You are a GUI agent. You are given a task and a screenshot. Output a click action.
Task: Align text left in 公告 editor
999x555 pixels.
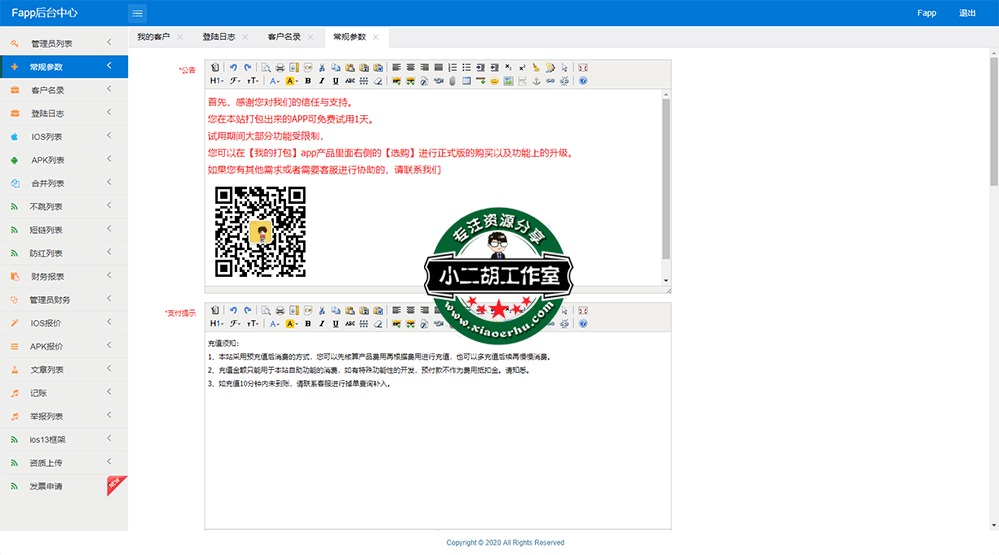(396, 68)
